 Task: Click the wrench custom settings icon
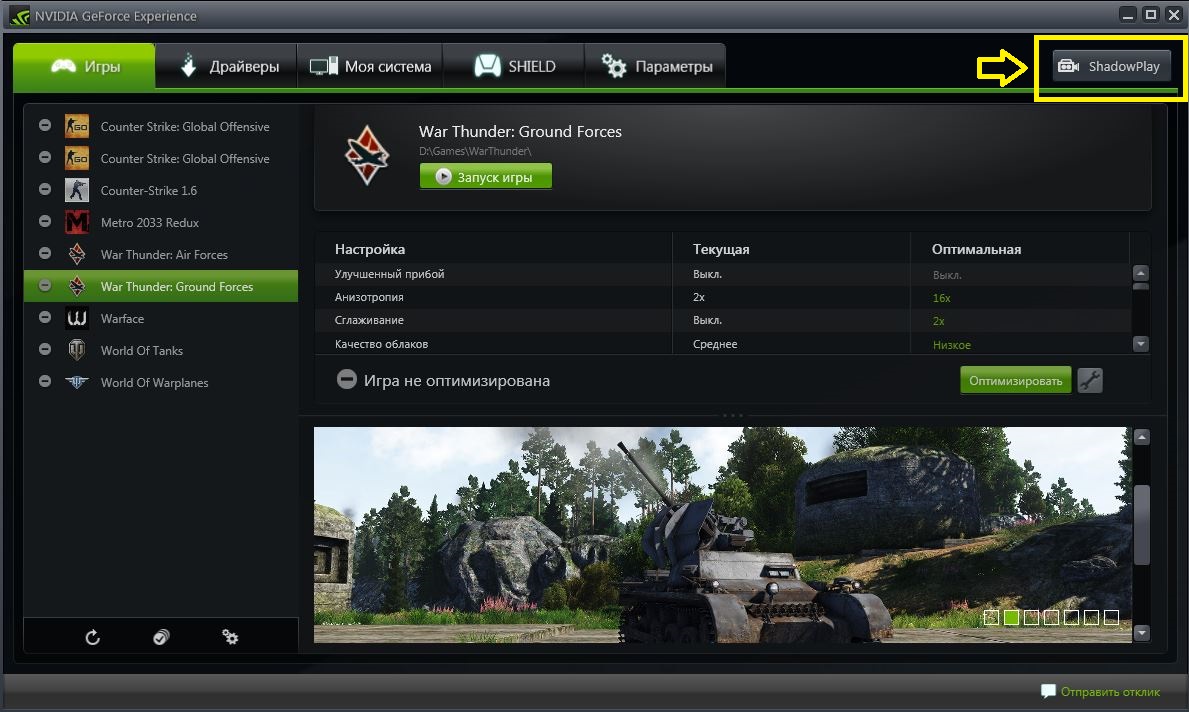coord(1090,381)
